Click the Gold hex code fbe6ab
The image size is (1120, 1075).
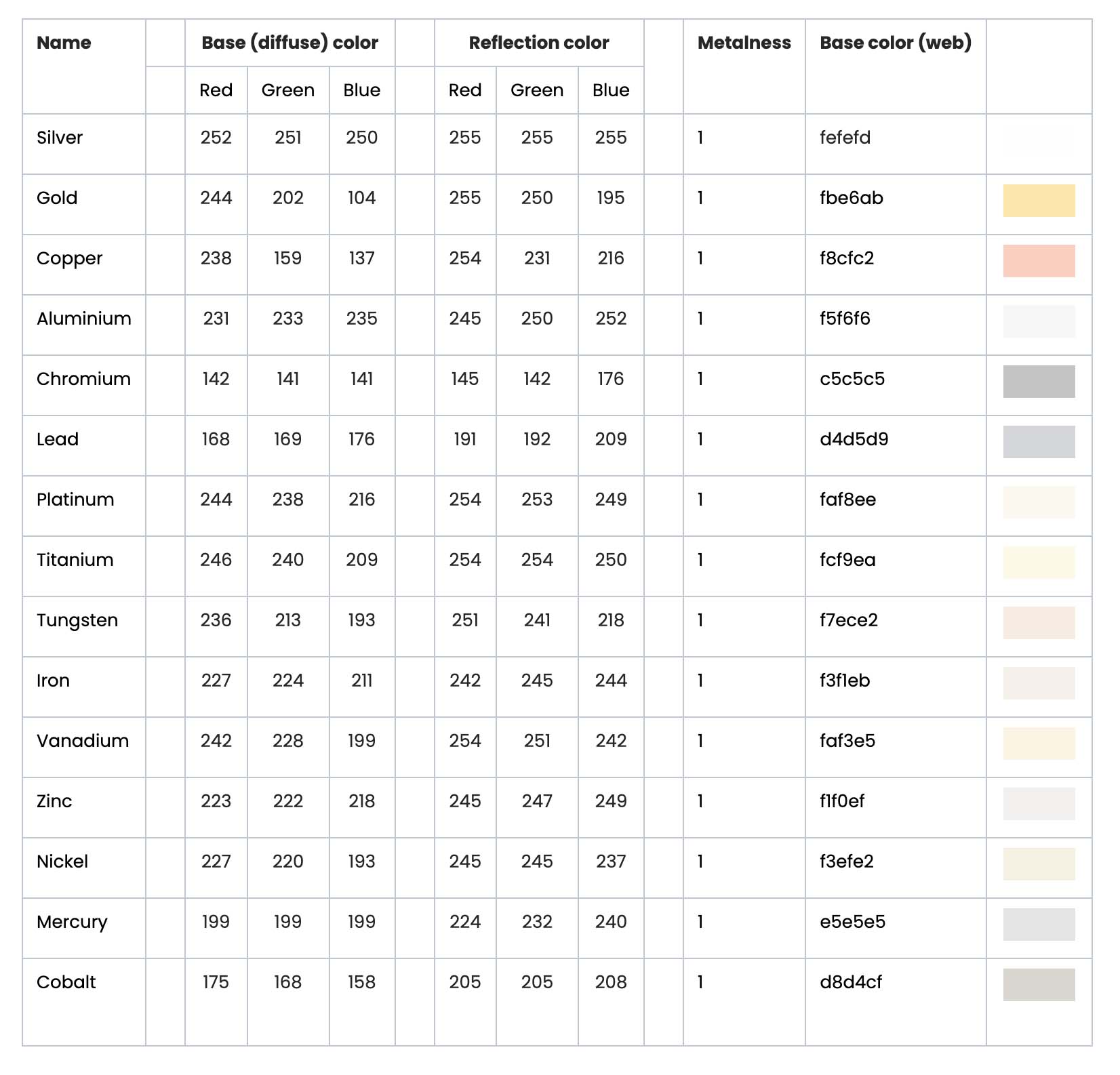pos(851,198)
